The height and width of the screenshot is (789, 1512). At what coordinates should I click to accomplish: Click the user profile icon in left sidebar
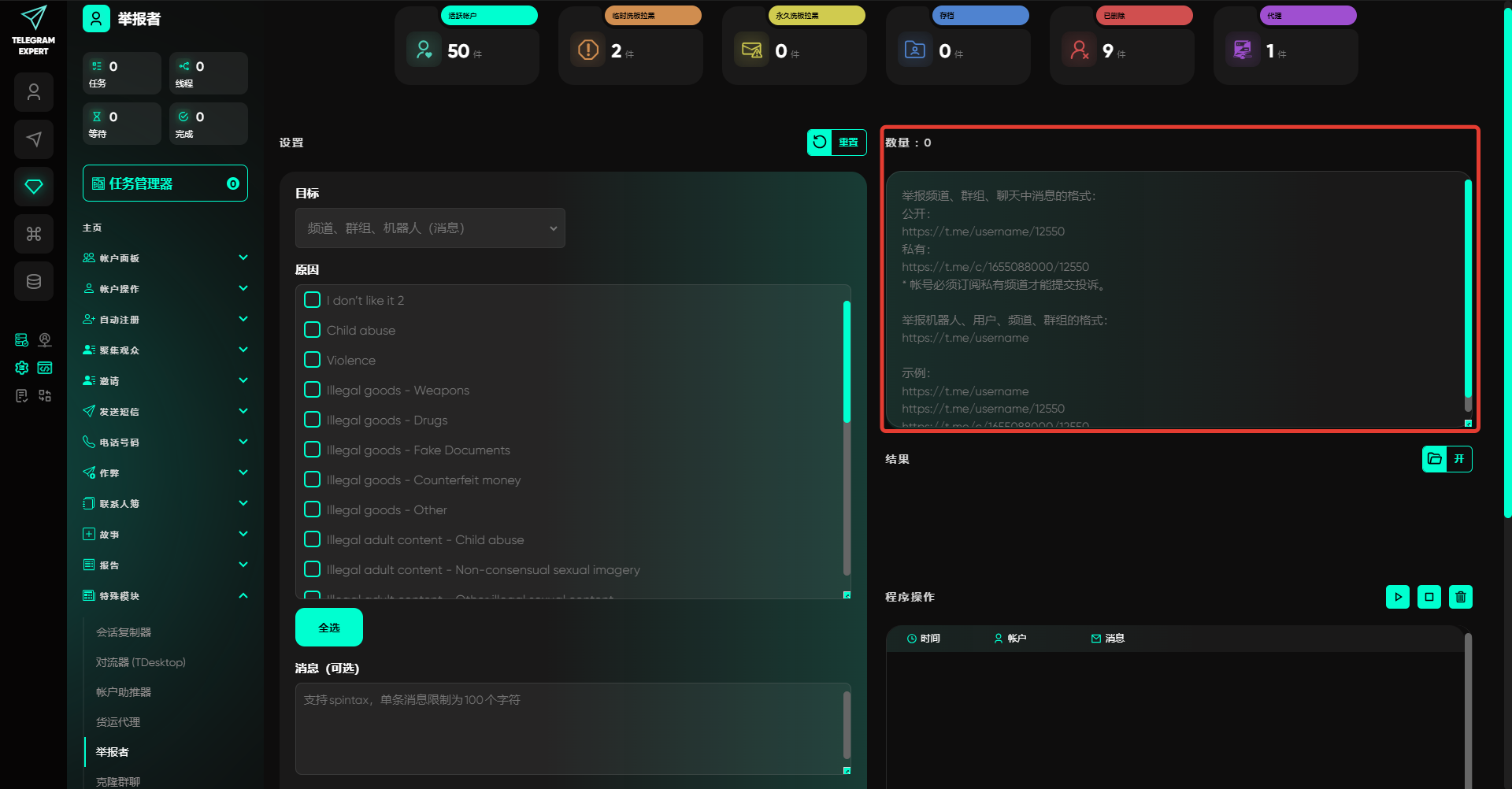(x=34, y=92)
